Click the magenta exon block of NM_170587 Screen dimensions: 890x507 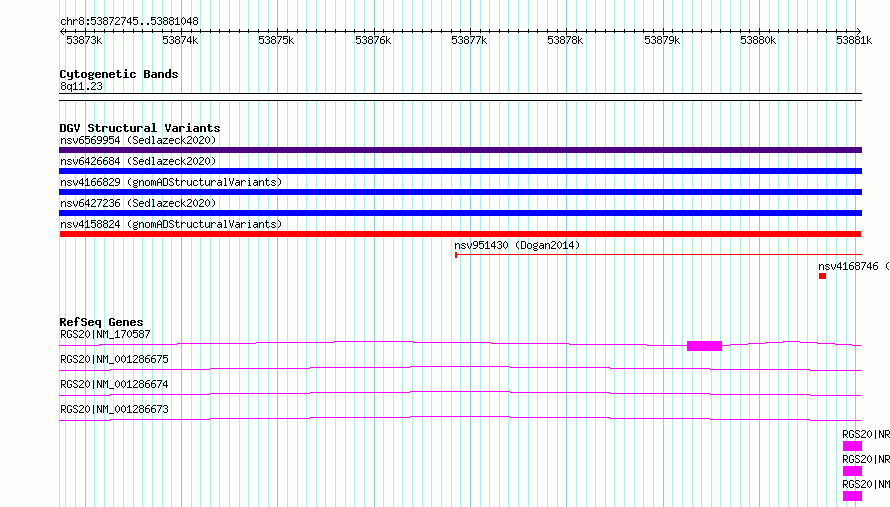pos(704,346)
